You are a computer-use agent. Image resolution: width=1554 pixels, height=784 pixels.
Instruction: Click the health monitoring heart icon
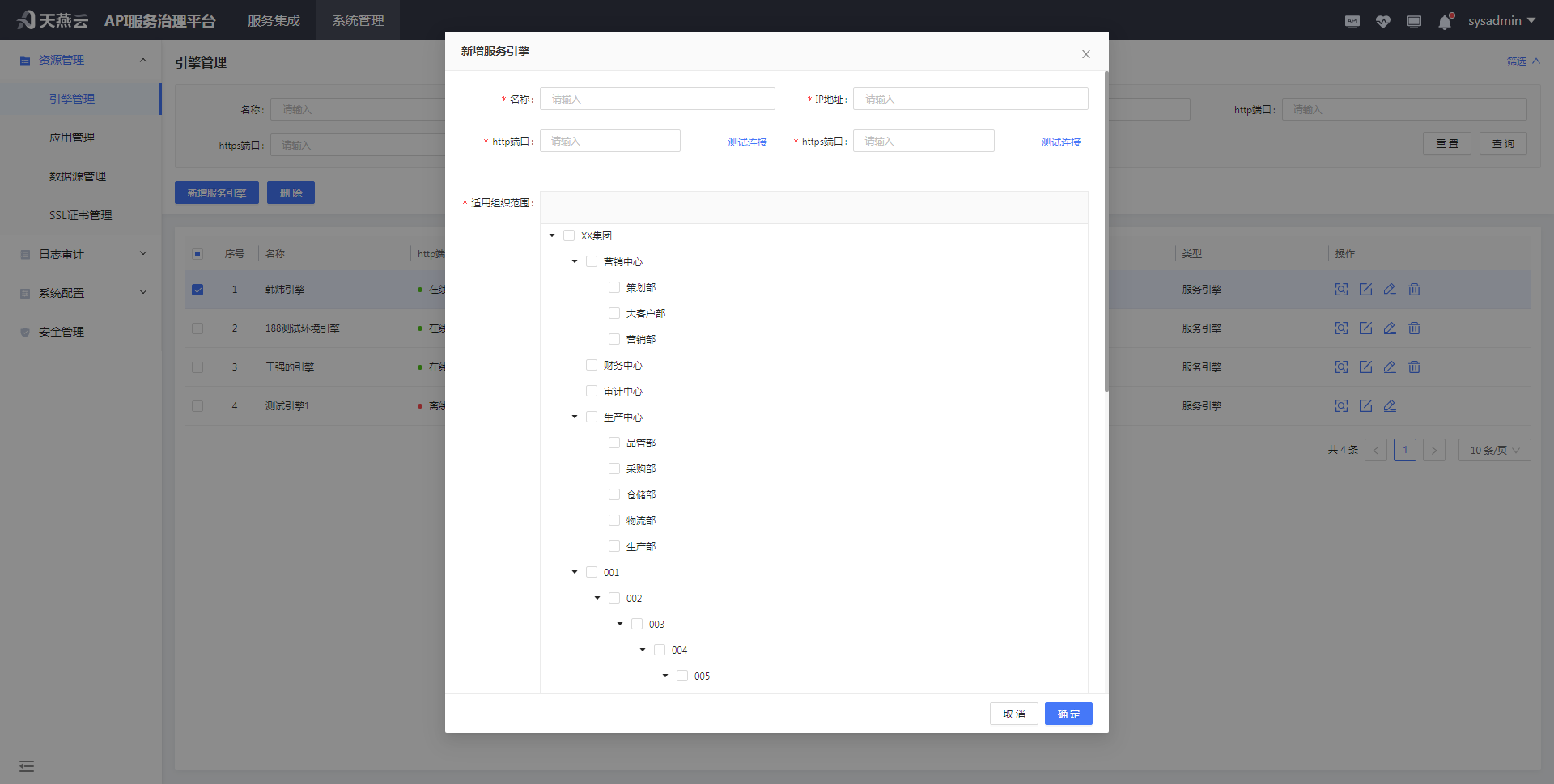[1382, 21]
